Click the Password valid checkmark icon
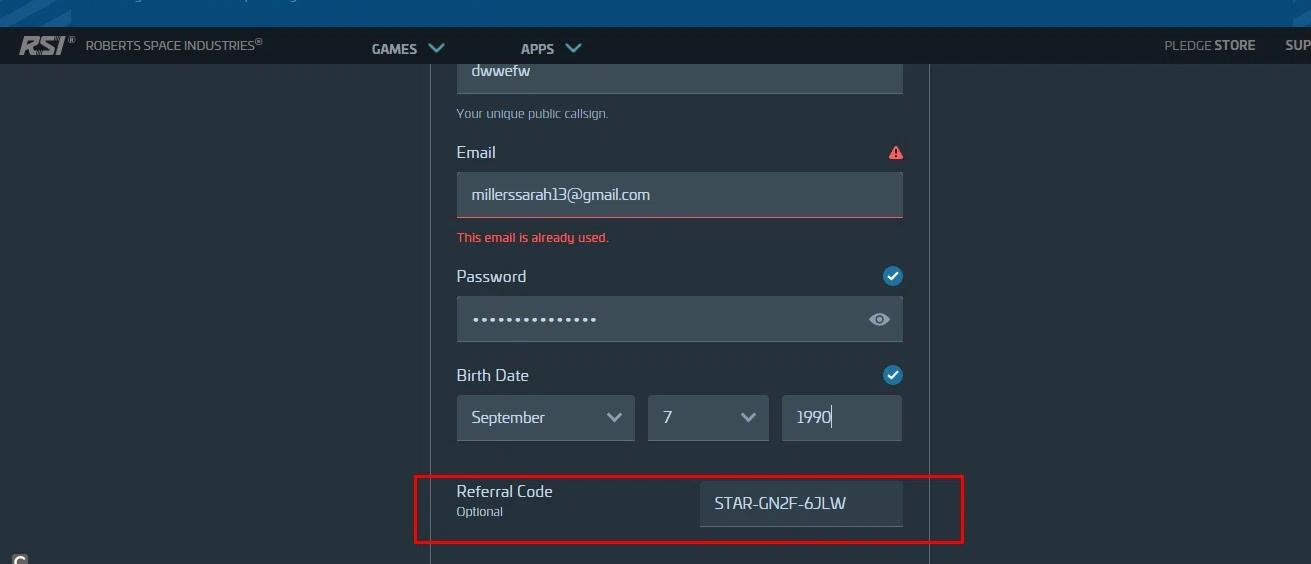 pos(893,276)
